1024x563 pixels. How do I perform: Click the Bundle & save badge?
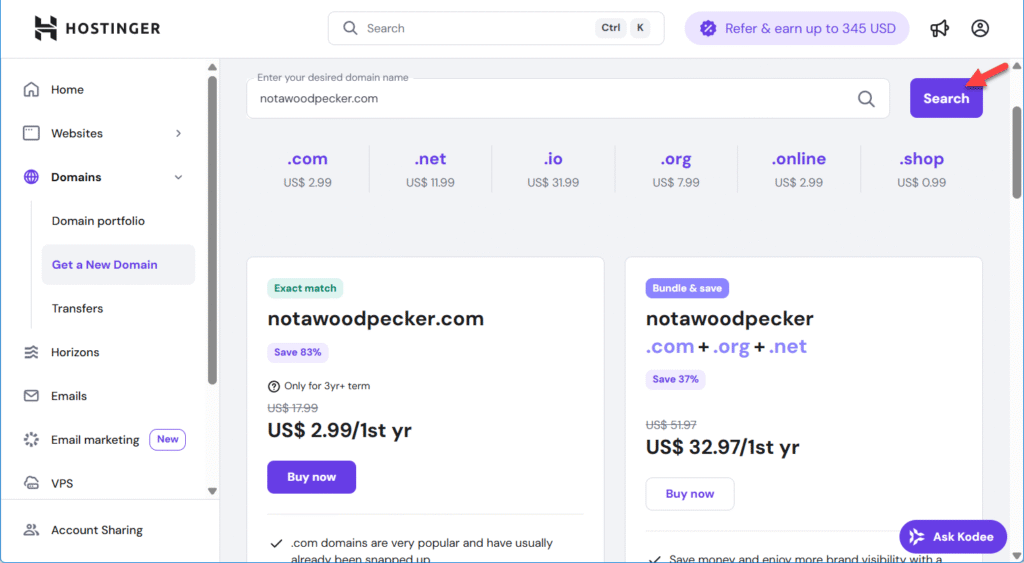(687, 288)
